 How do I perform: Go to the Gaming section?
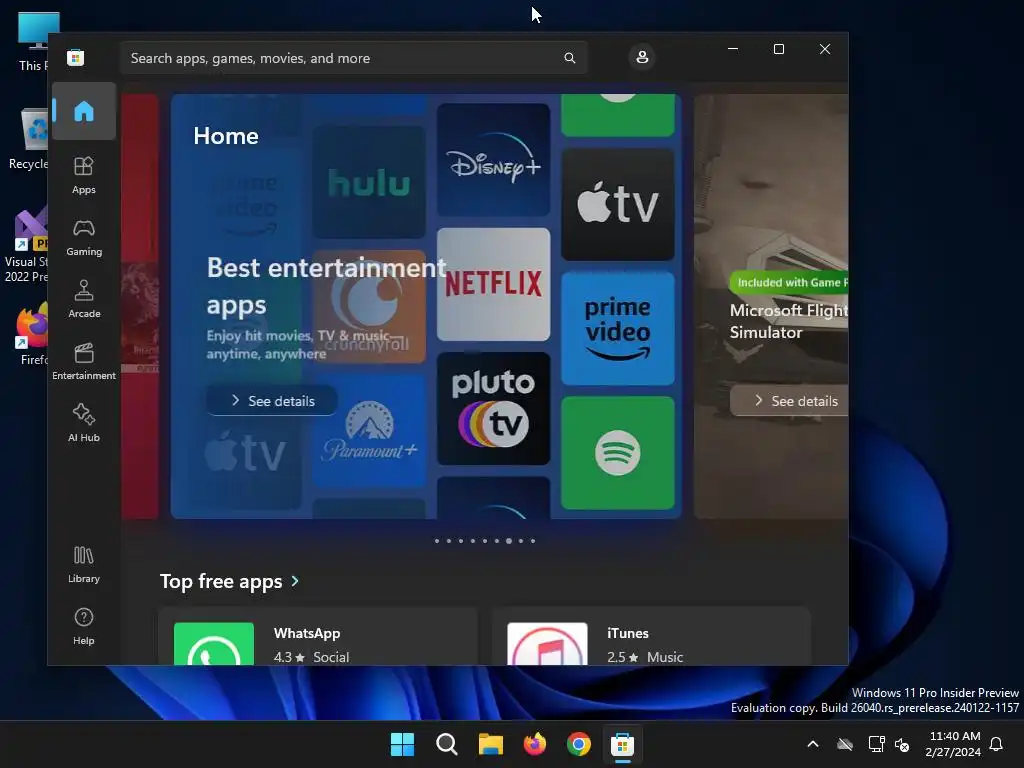tap(84, 238)
